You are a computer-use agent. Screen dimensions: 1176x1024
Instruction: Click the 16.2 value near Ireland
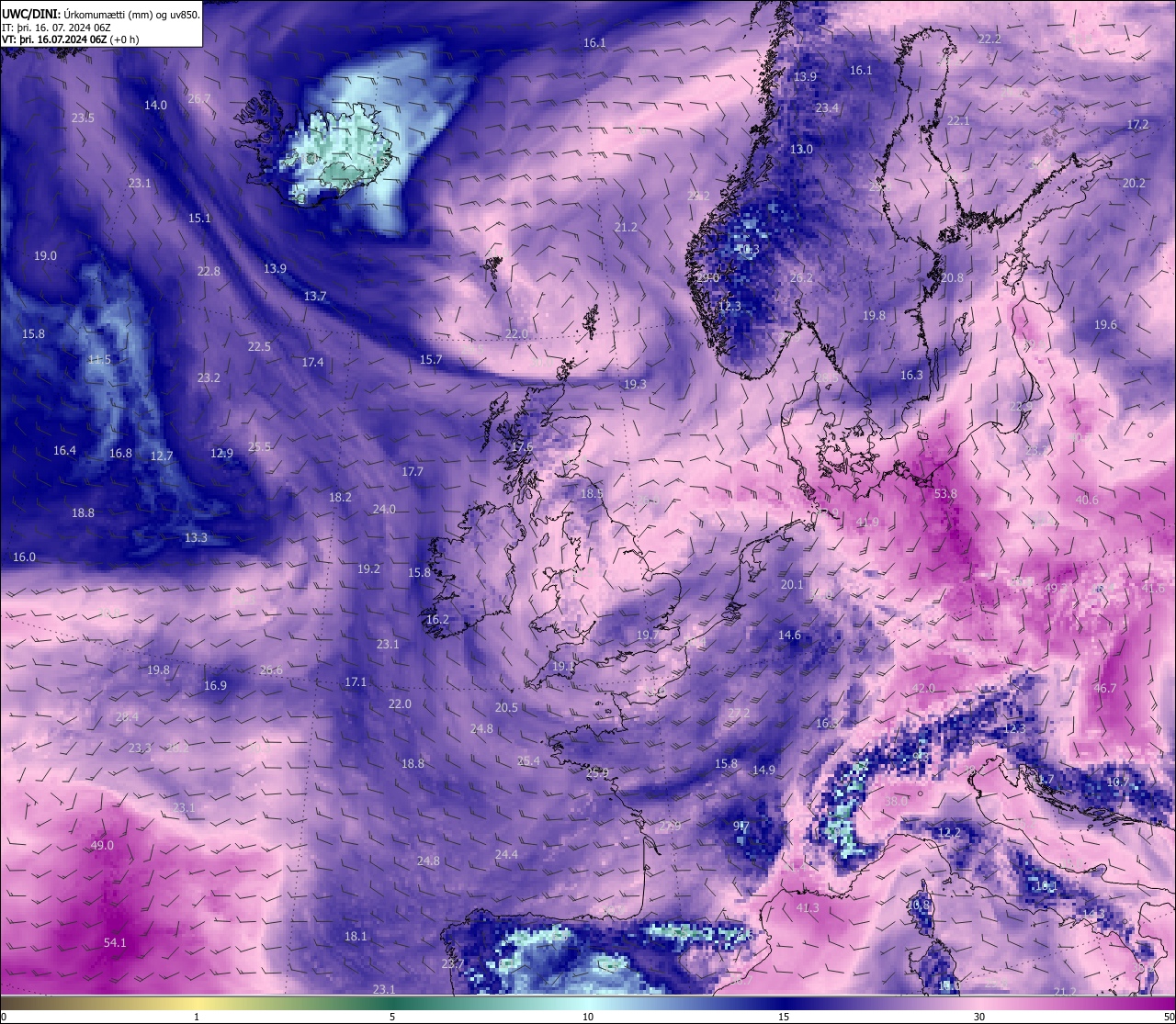[x=437, y=619]
